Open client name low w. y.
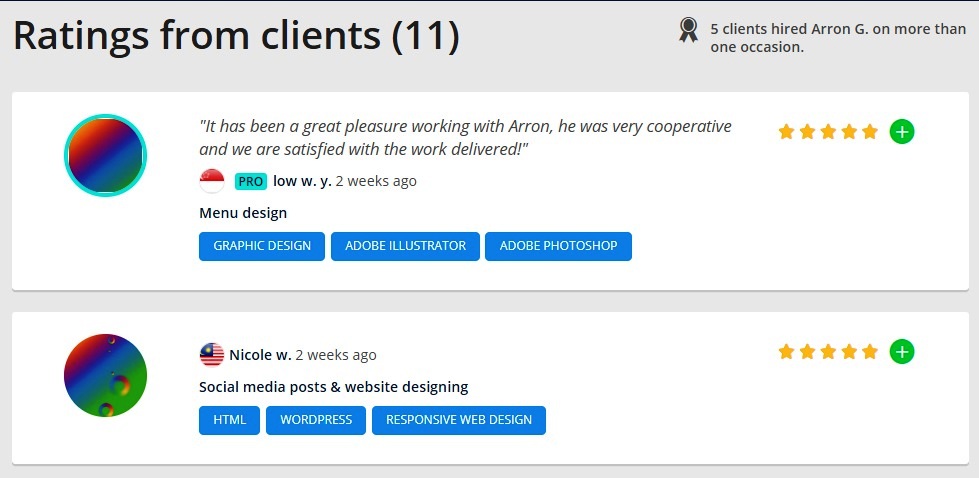This screenshot has height=478, width=979. 302,181
